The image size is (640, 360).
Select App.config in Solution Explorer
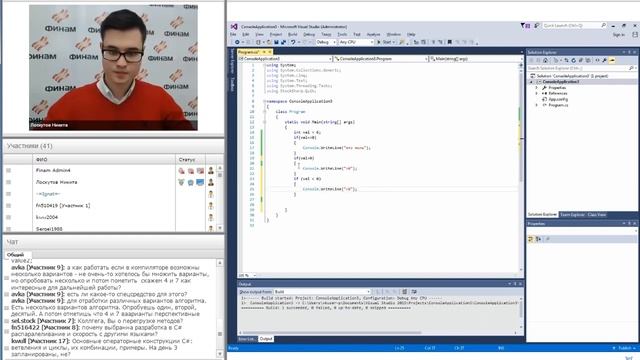pos(558,99)
